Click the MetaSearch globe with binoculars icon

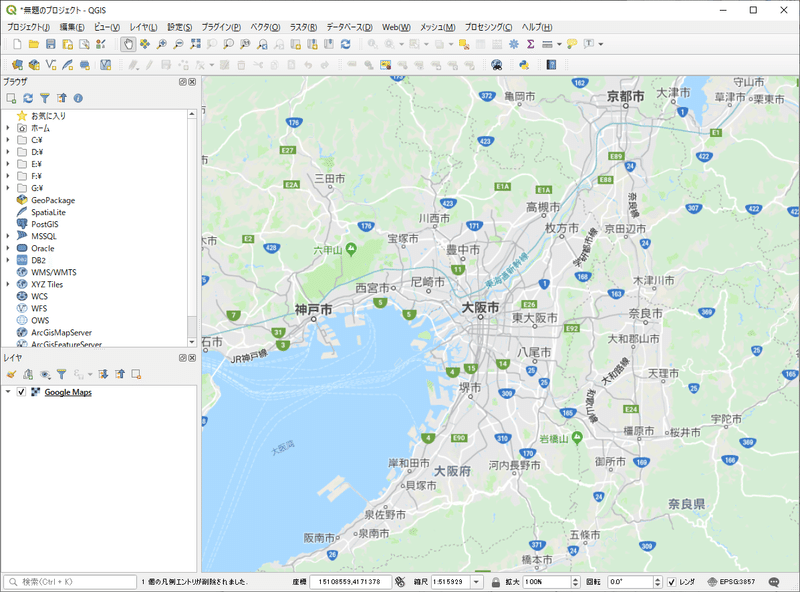coord(496,65)
